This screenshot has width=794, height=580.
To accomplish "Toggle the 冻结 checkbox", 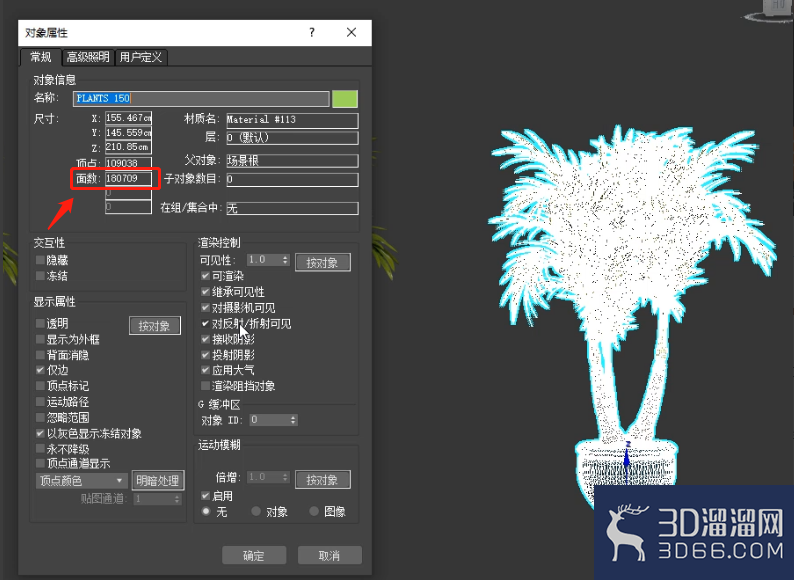I will [x=40, y=276].
